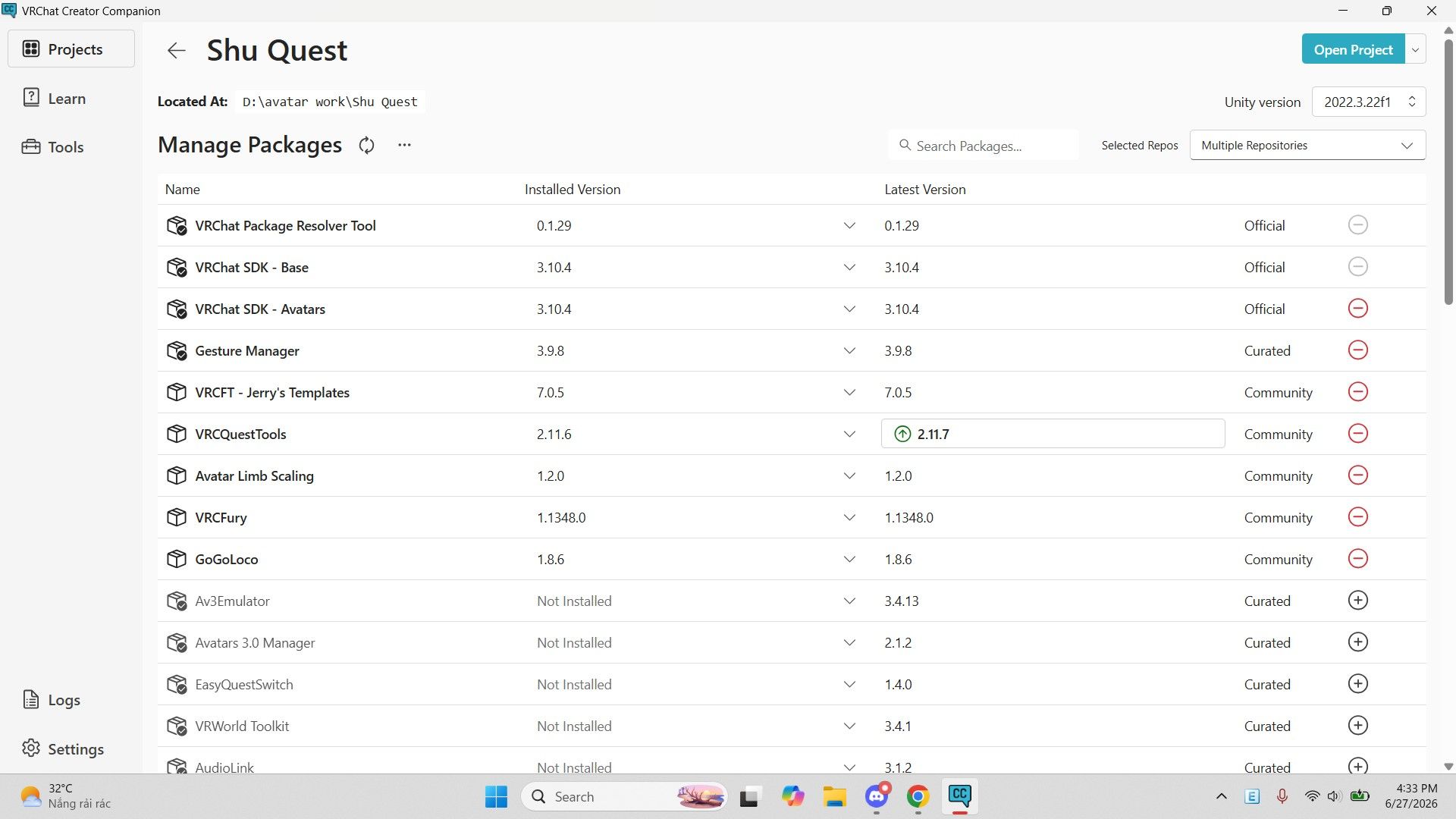
Task: Click the Windows Start button
Action: coord(496,796)
